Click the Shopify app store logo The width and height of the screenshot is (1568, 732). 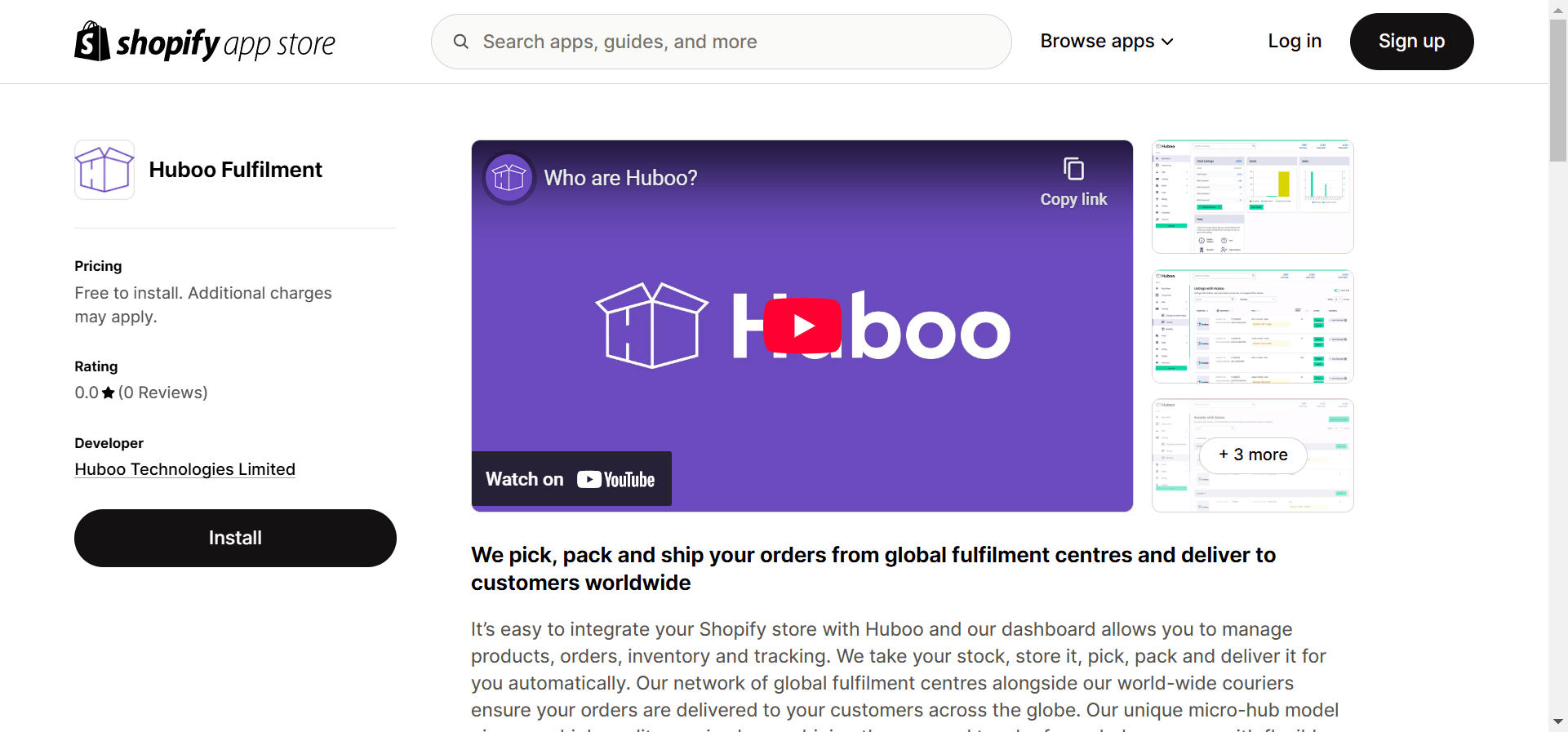[x=204, y=41]
